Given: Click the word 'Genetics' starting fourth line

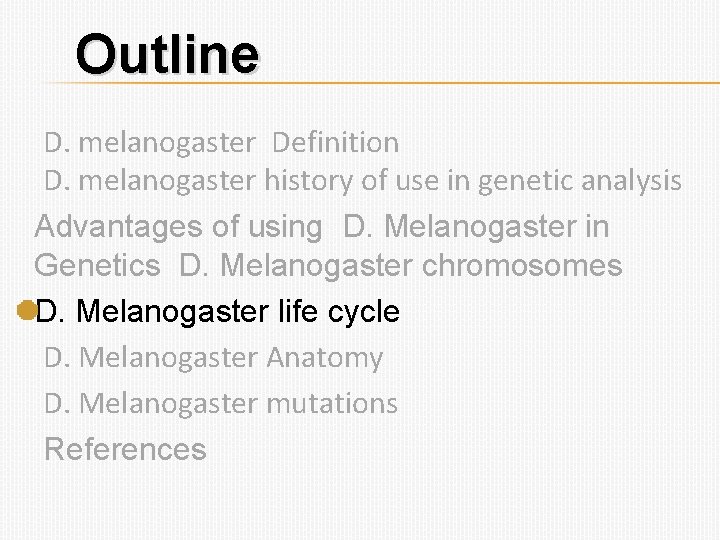Looking at the screenshot, I should pyautogui.click(x=97, y=267).
